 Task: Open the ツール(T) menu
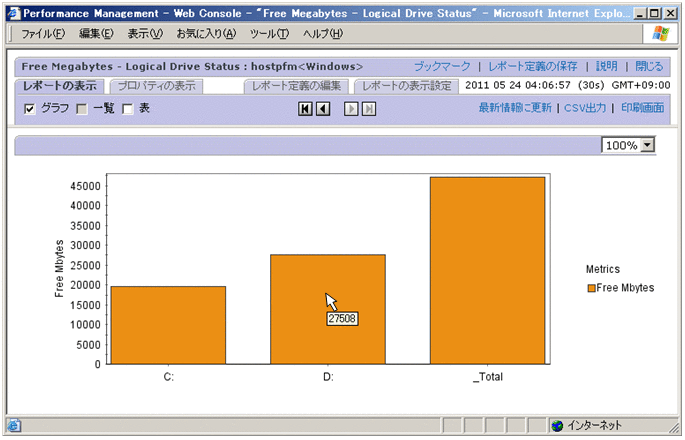[x=270, y=34]
